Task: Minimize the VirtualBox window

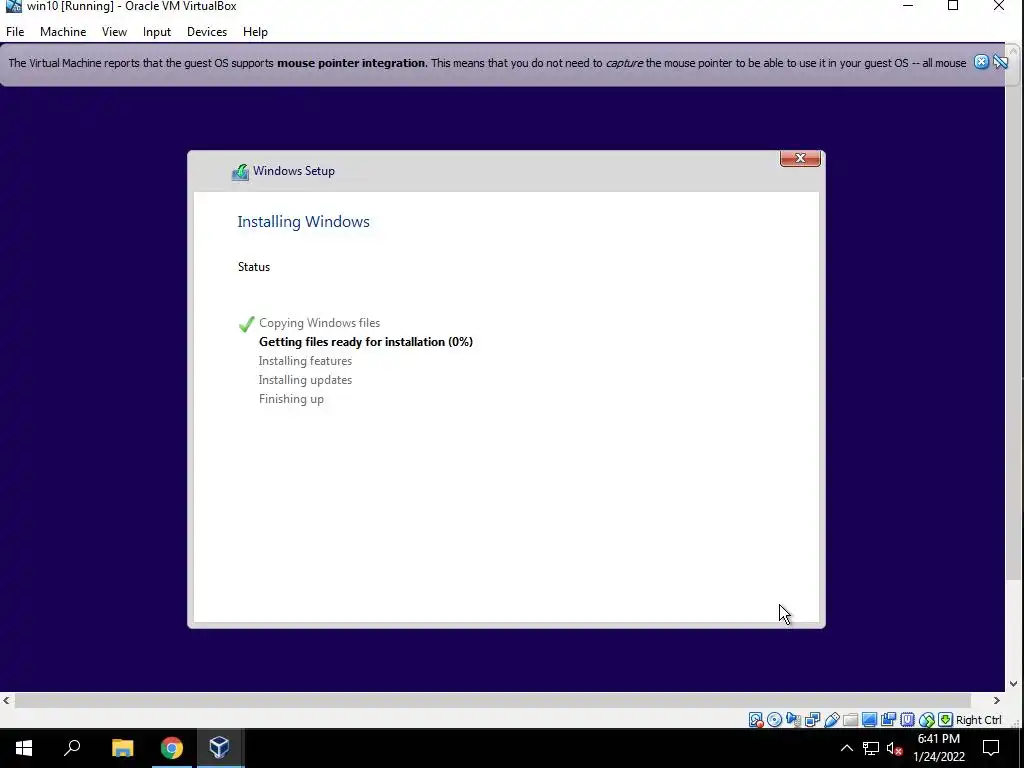Action: coord(908,6)
